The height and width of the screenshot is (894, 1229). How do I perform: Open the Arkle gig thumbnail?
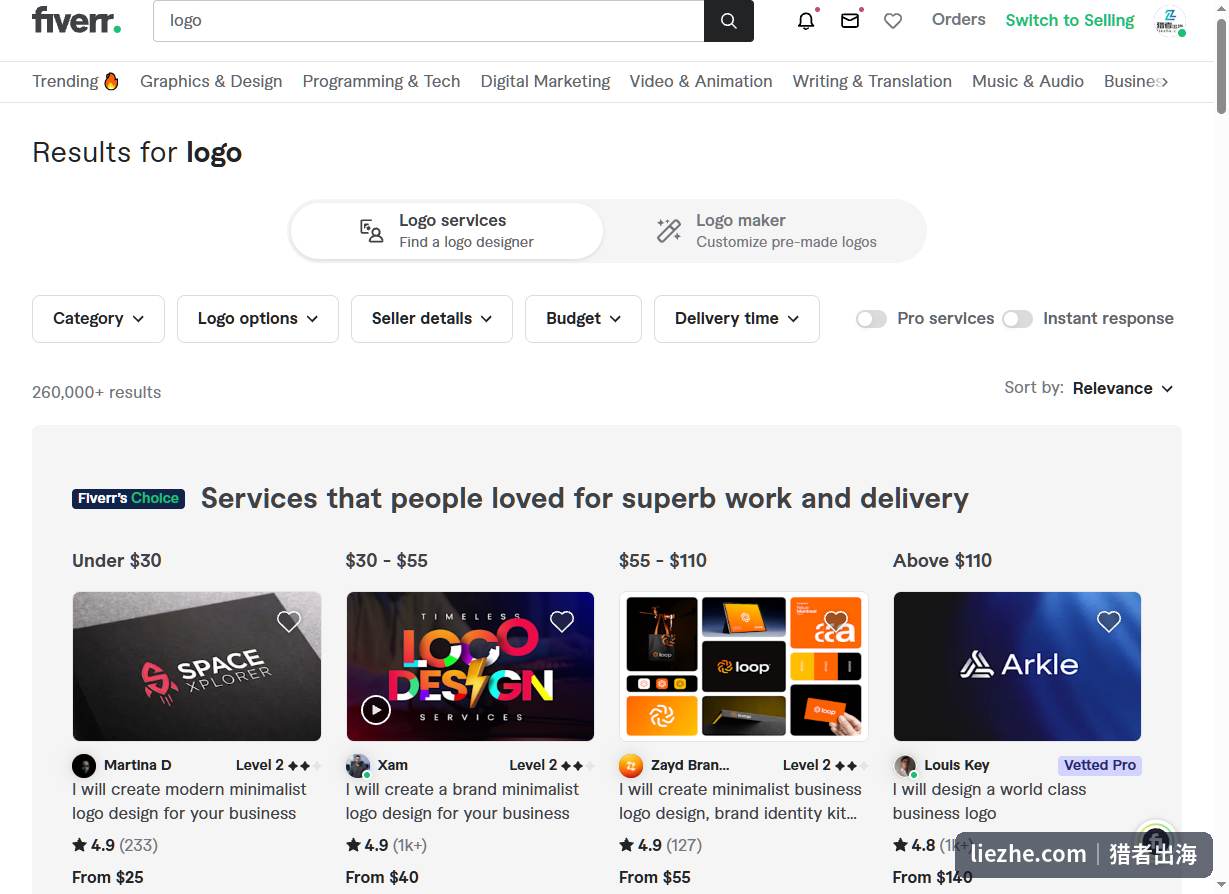(x=1017, y=666)
